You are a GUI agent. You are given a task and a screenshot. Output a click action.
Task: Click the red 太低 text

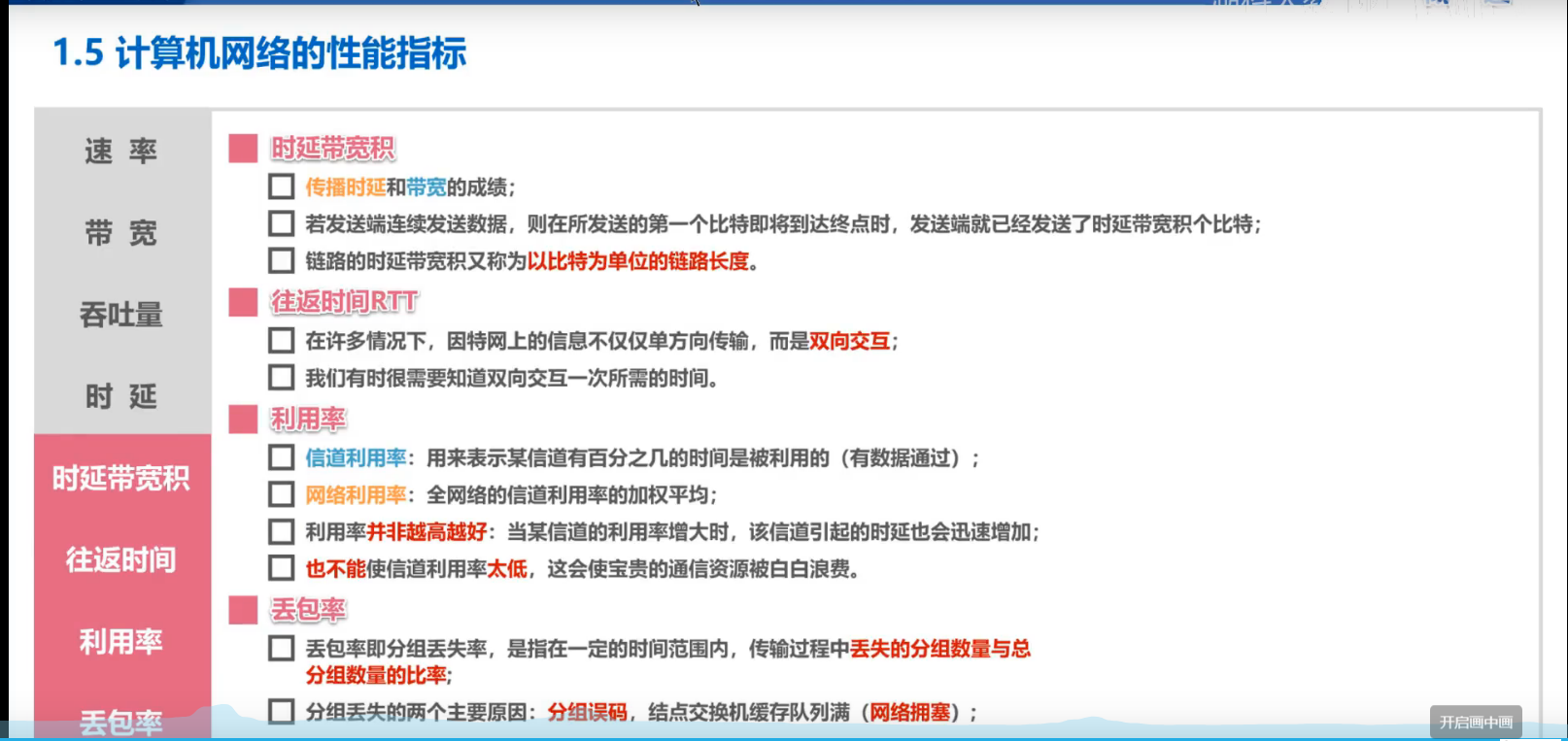(x=507, y=569)
